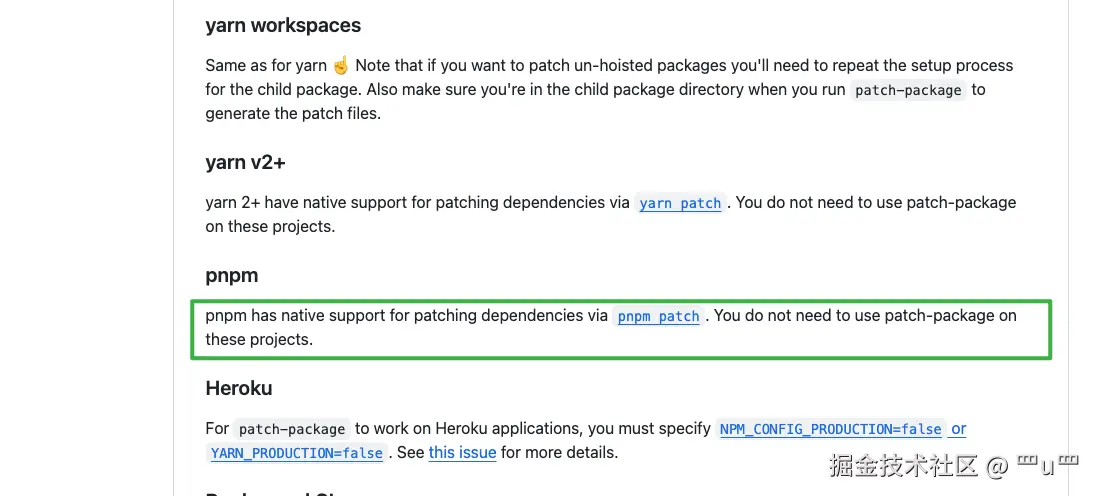Click the "generate the patch files." line
The image size is (1097, 496).
click(293, 113)
